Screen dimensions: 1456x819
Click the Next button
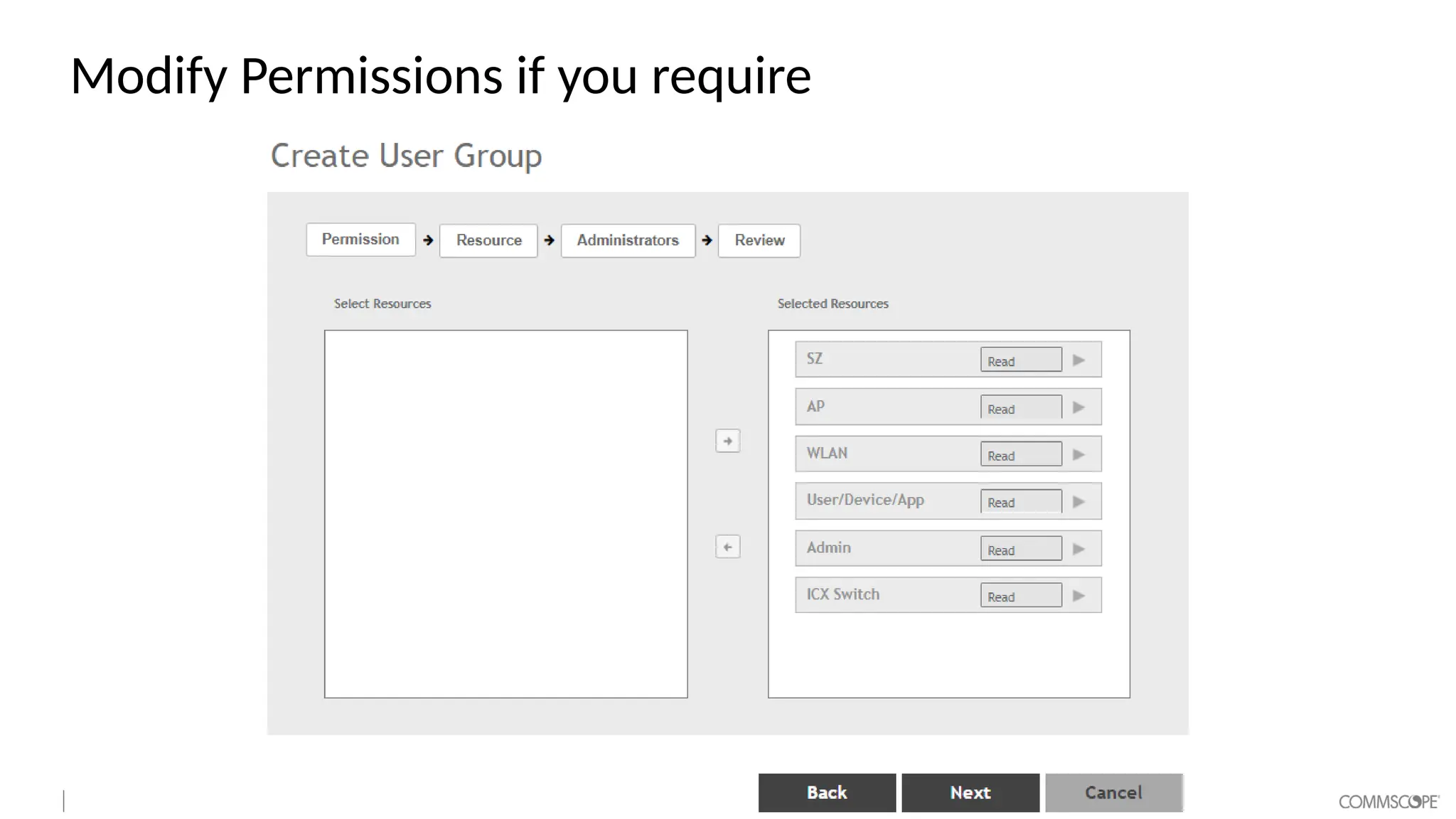click(970, 793)
